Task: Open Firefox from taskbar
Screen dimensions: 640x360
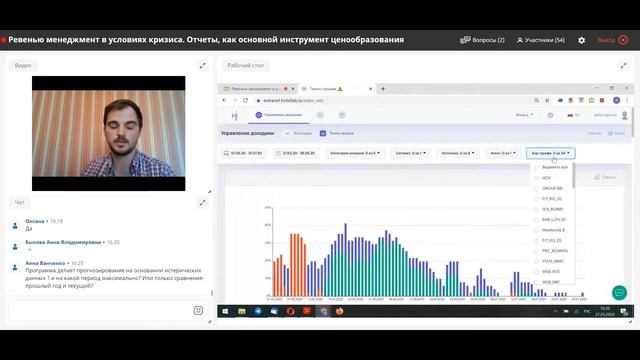Action: click(339, 311)
